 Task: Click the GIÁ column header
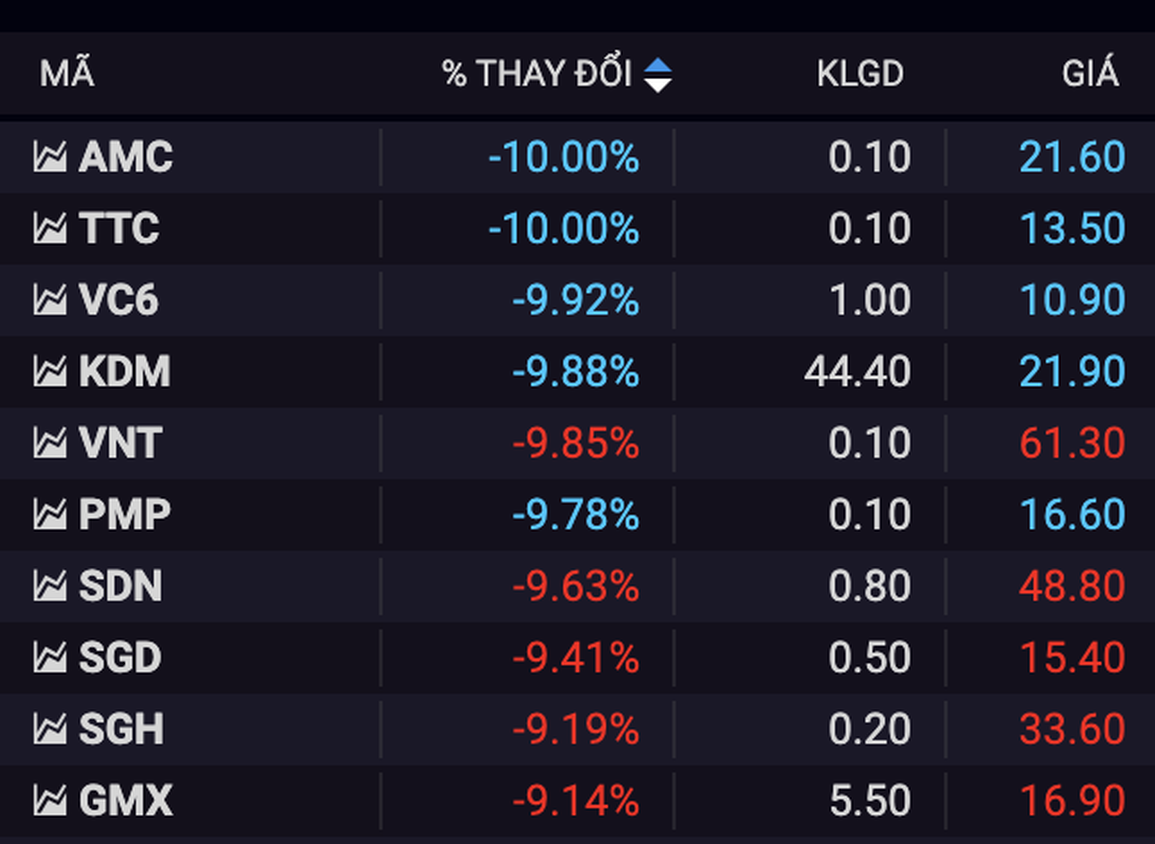1090,74
